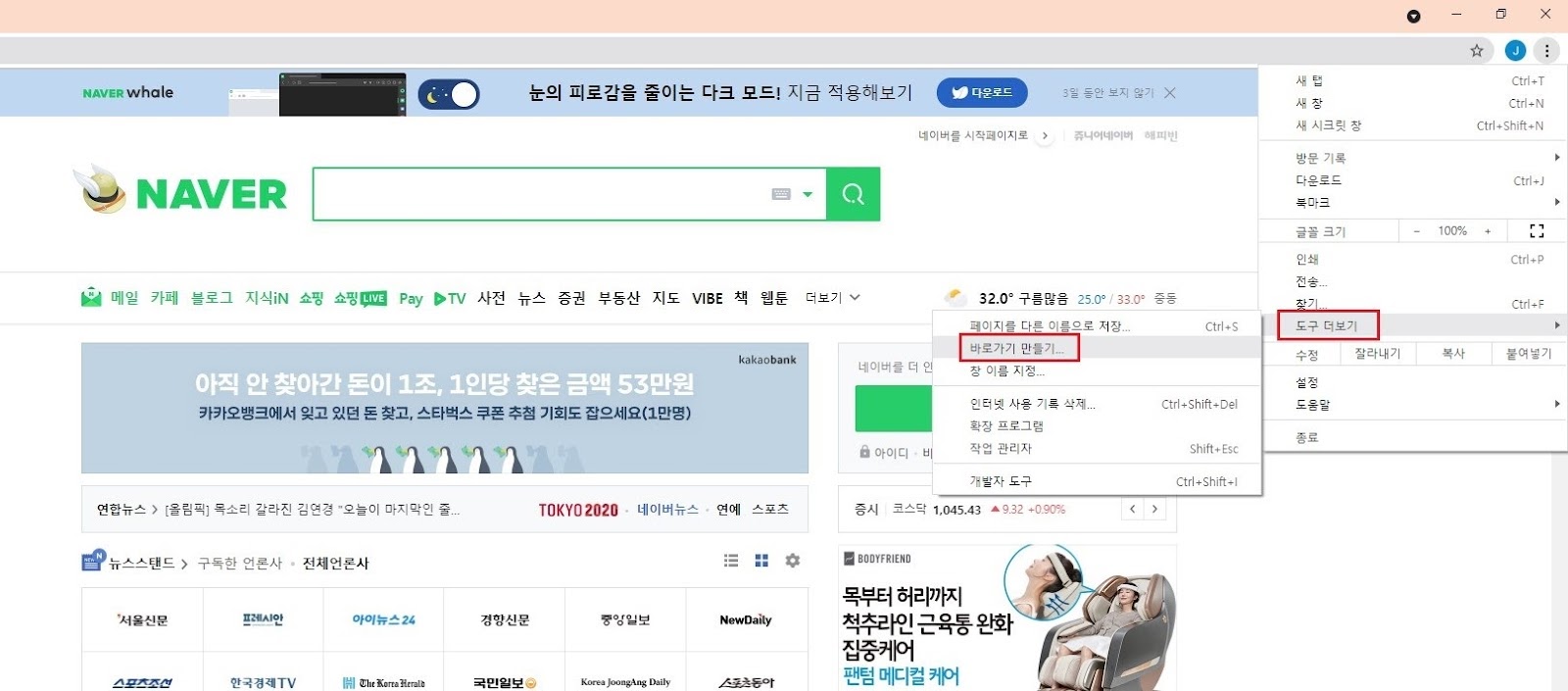This screenshot has width=1568, height=691.
Task: Click 인터넷 사용 기록 삭제 entry
Action: click(1096, 404)
